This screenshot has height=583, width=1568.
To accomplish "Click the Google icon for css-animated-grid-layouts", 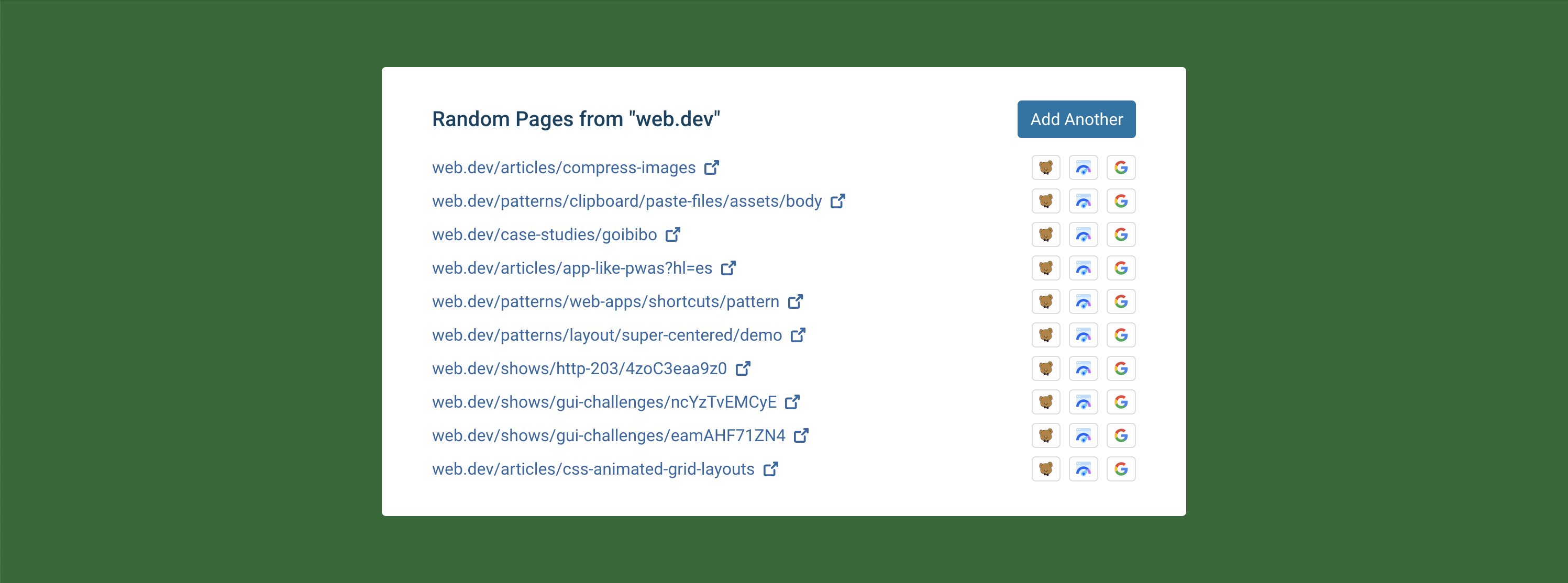I will tap(1121, 468).
